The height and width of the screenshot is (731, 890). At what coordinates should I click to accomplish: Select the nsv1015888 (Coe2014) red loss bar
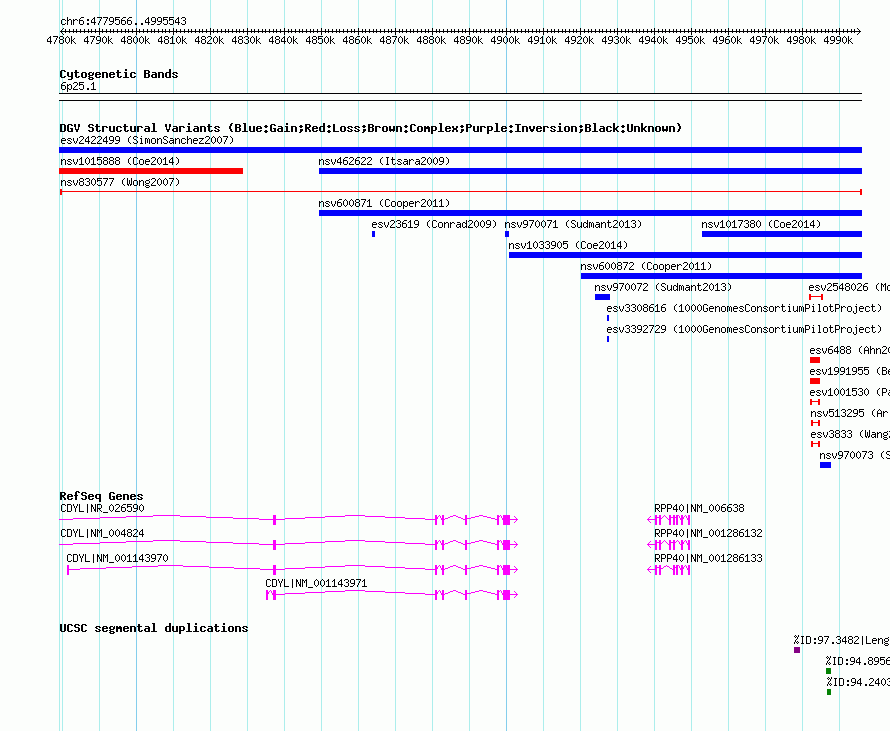[x=151, y=171]
